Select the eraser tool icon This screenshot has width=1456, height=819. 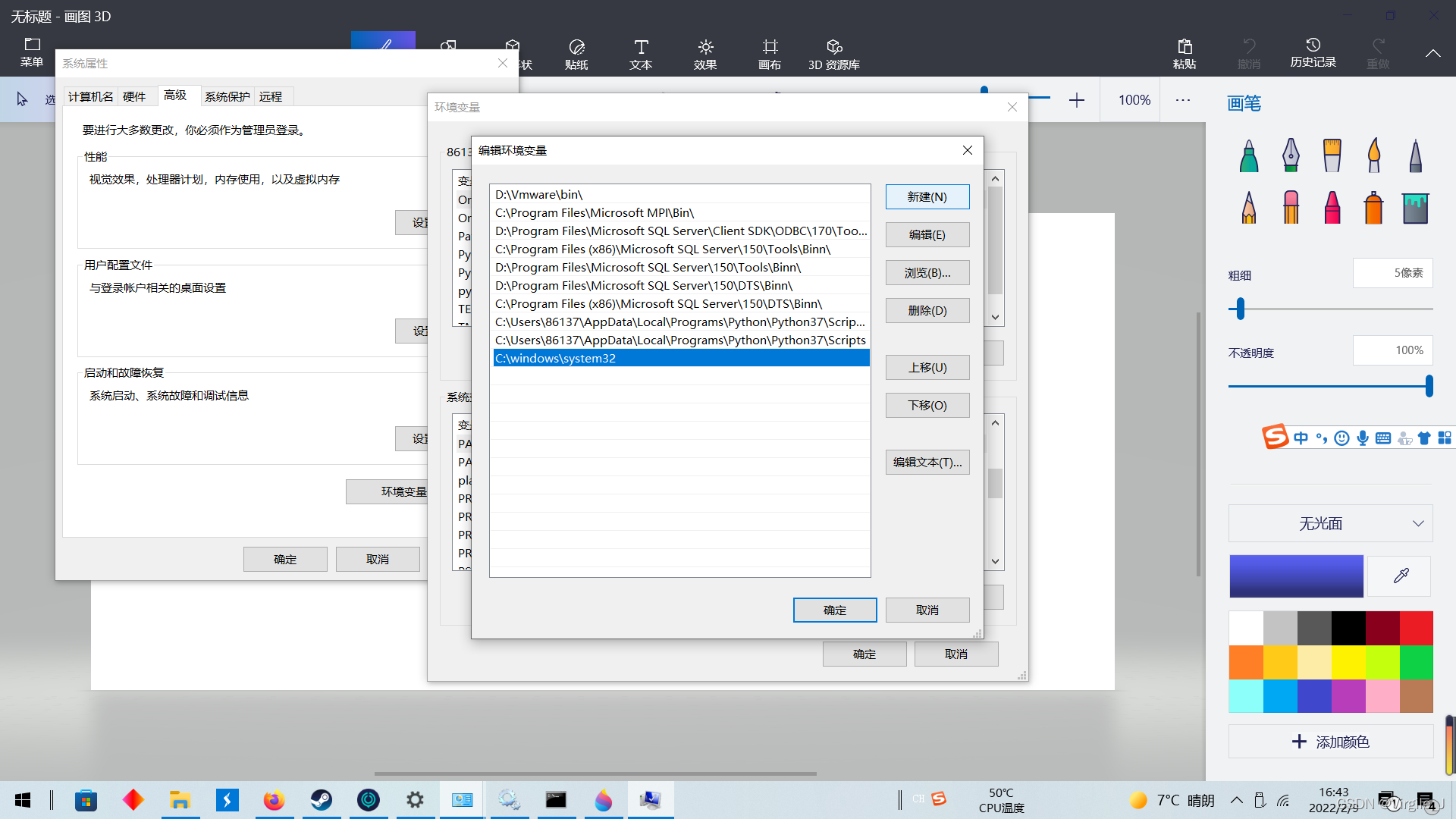click(x=1291, y=207)
